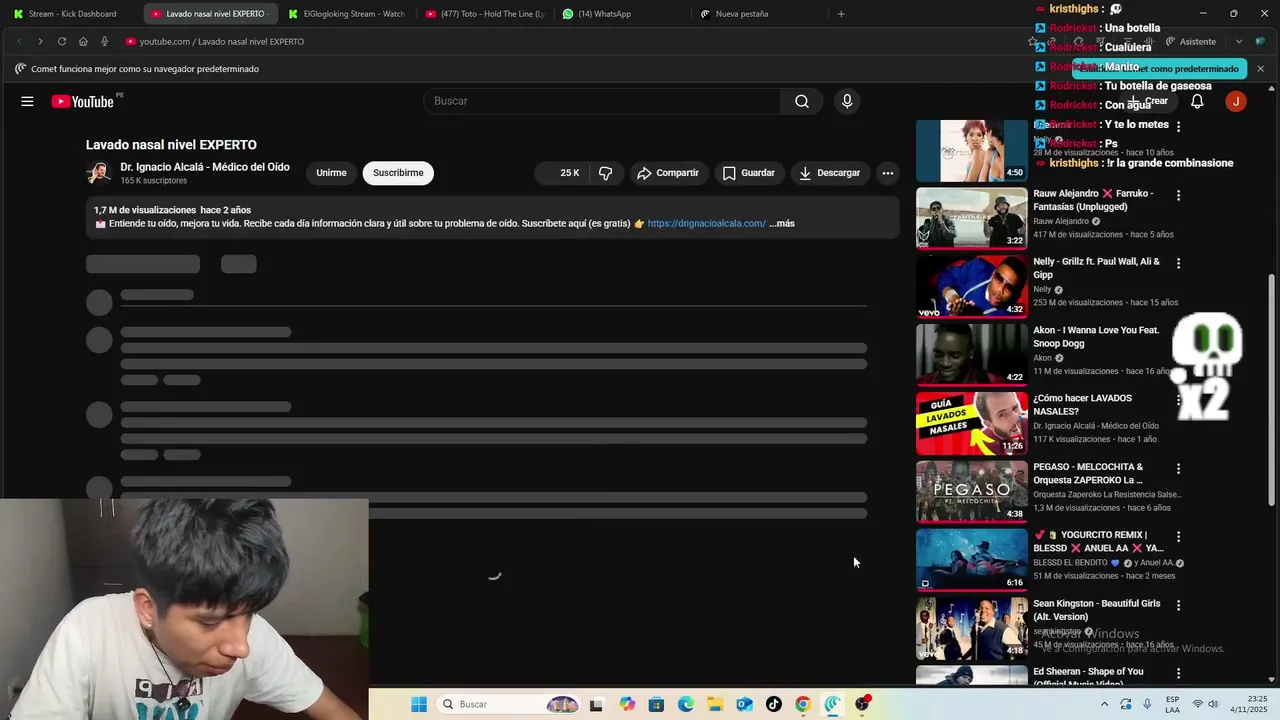Screen dimensions: 1280x720
Task: Open YouTube notifications bell
Action: pyautogui.click(x=1197, y=101)
